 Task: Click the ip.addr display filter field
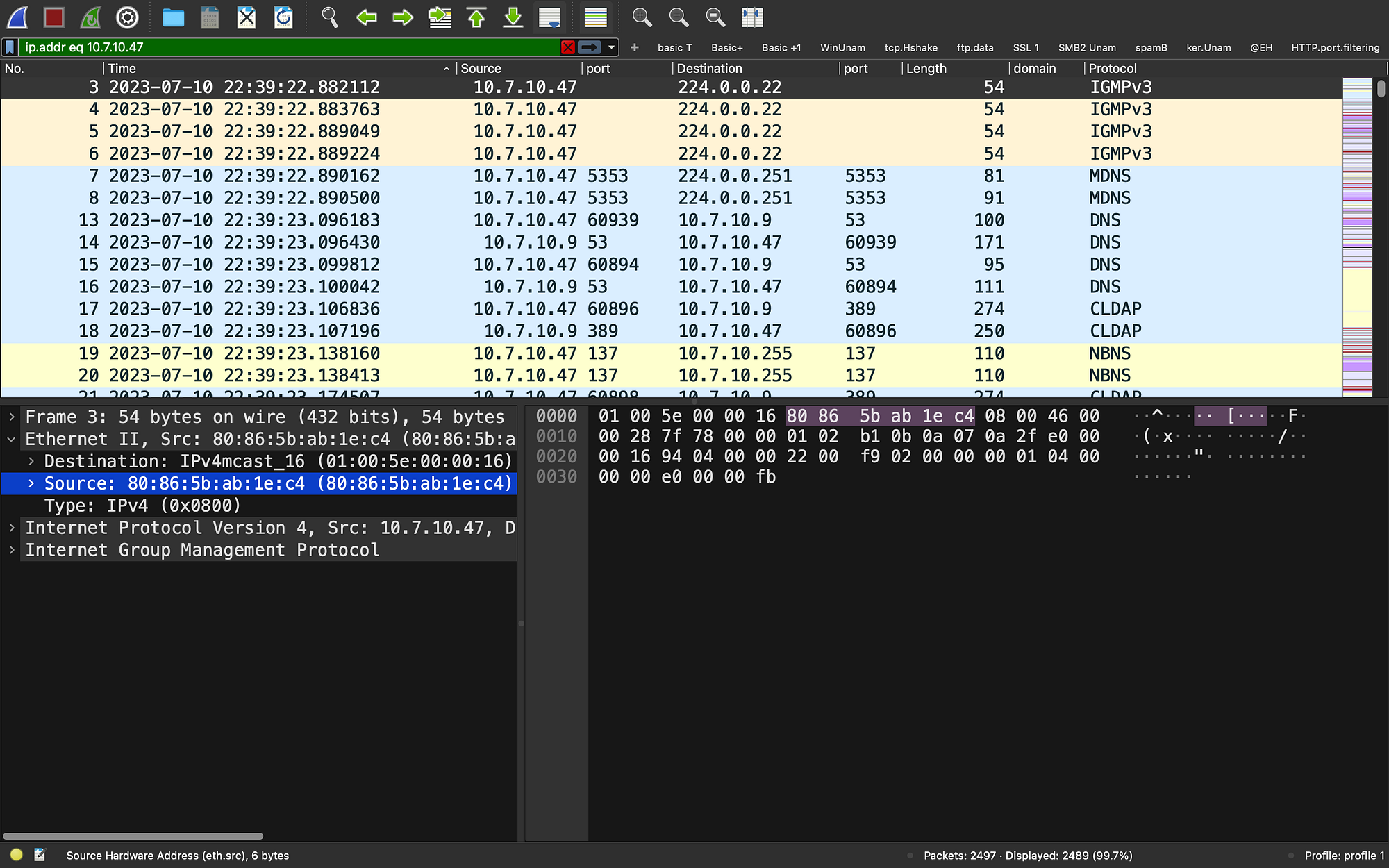point(290,47)
